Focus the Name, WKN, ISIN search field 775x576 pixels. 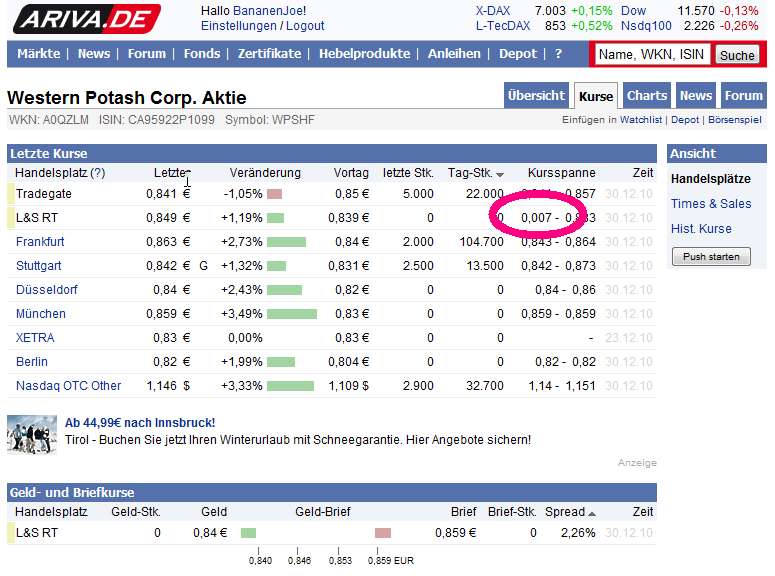[651, 54]
